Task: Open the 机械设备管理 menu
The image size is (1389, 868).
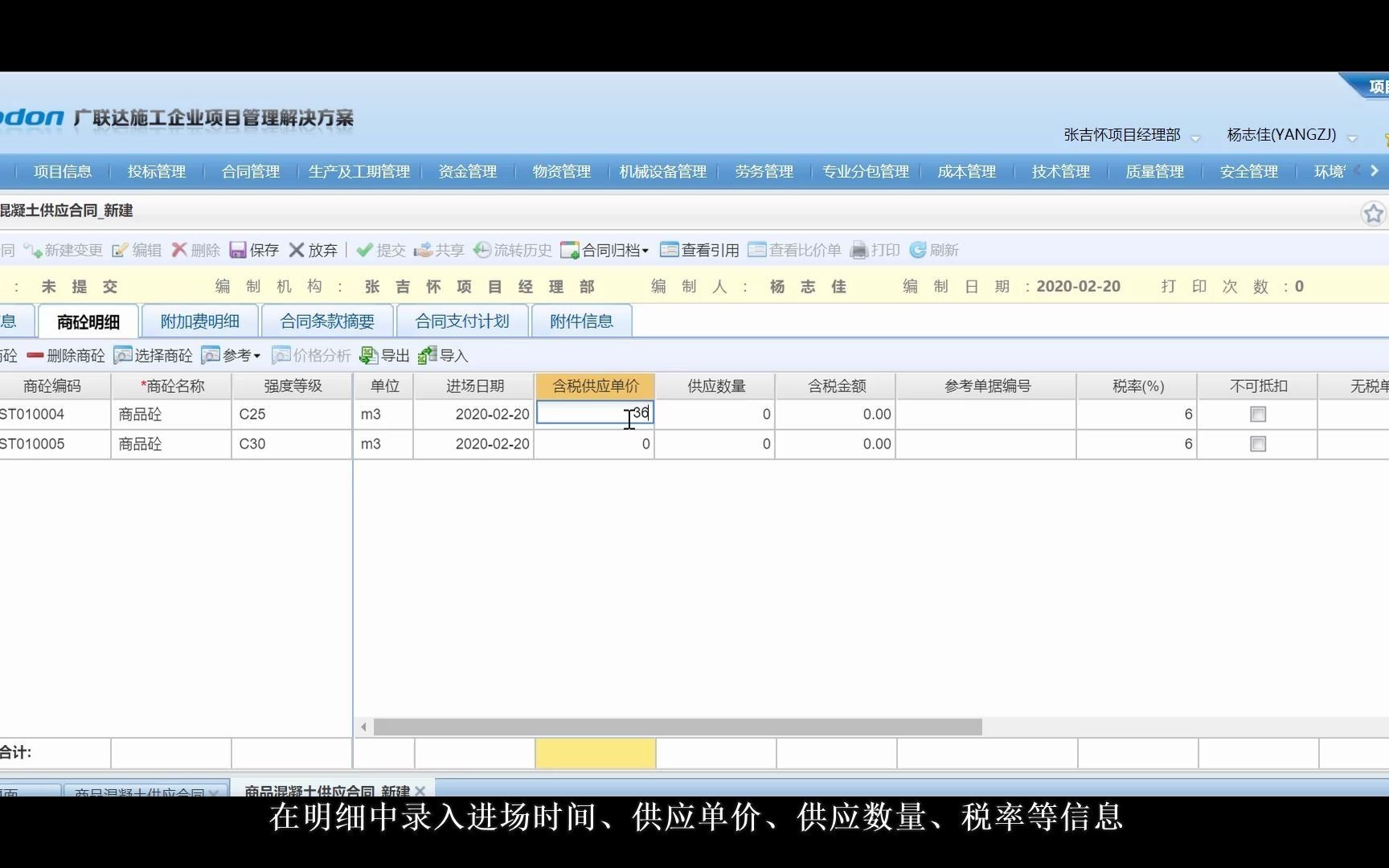Action: [663, 171]
